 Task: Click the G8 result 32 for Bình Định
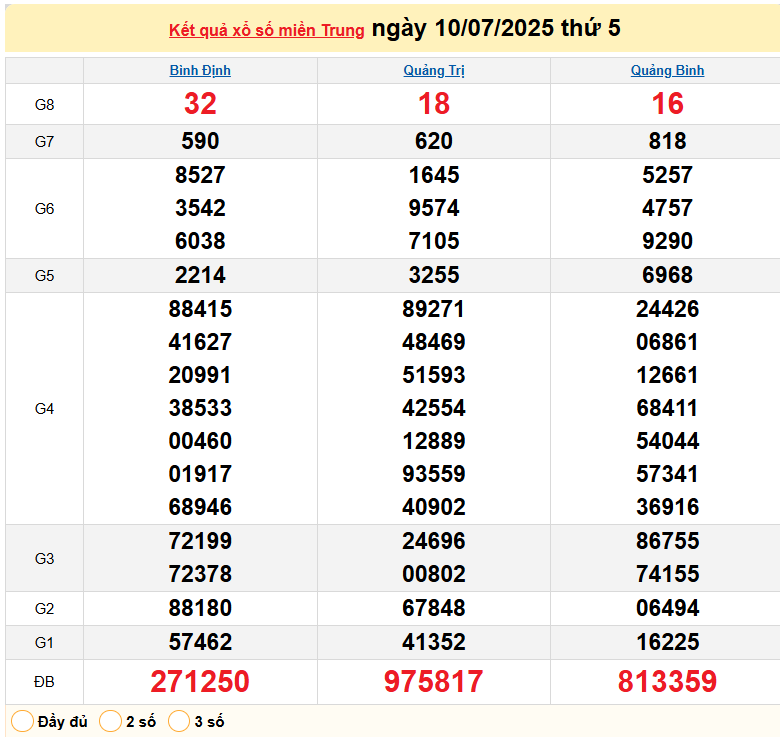point(200,104)
